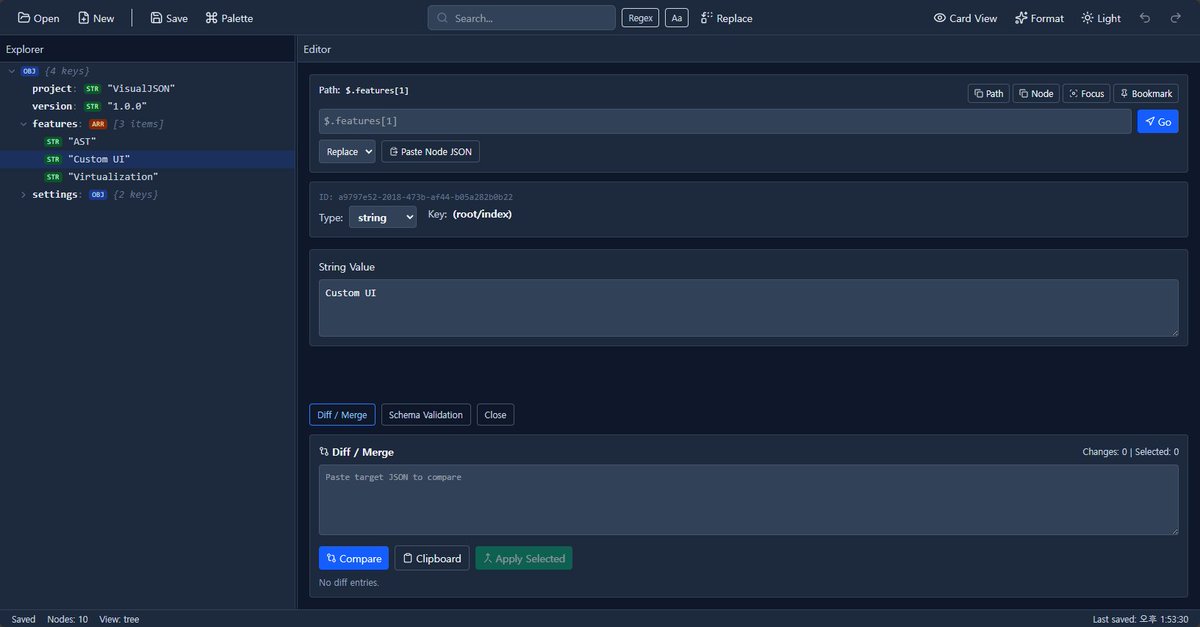
Task: Switch to Light theme
Action: click(1101, 18)
